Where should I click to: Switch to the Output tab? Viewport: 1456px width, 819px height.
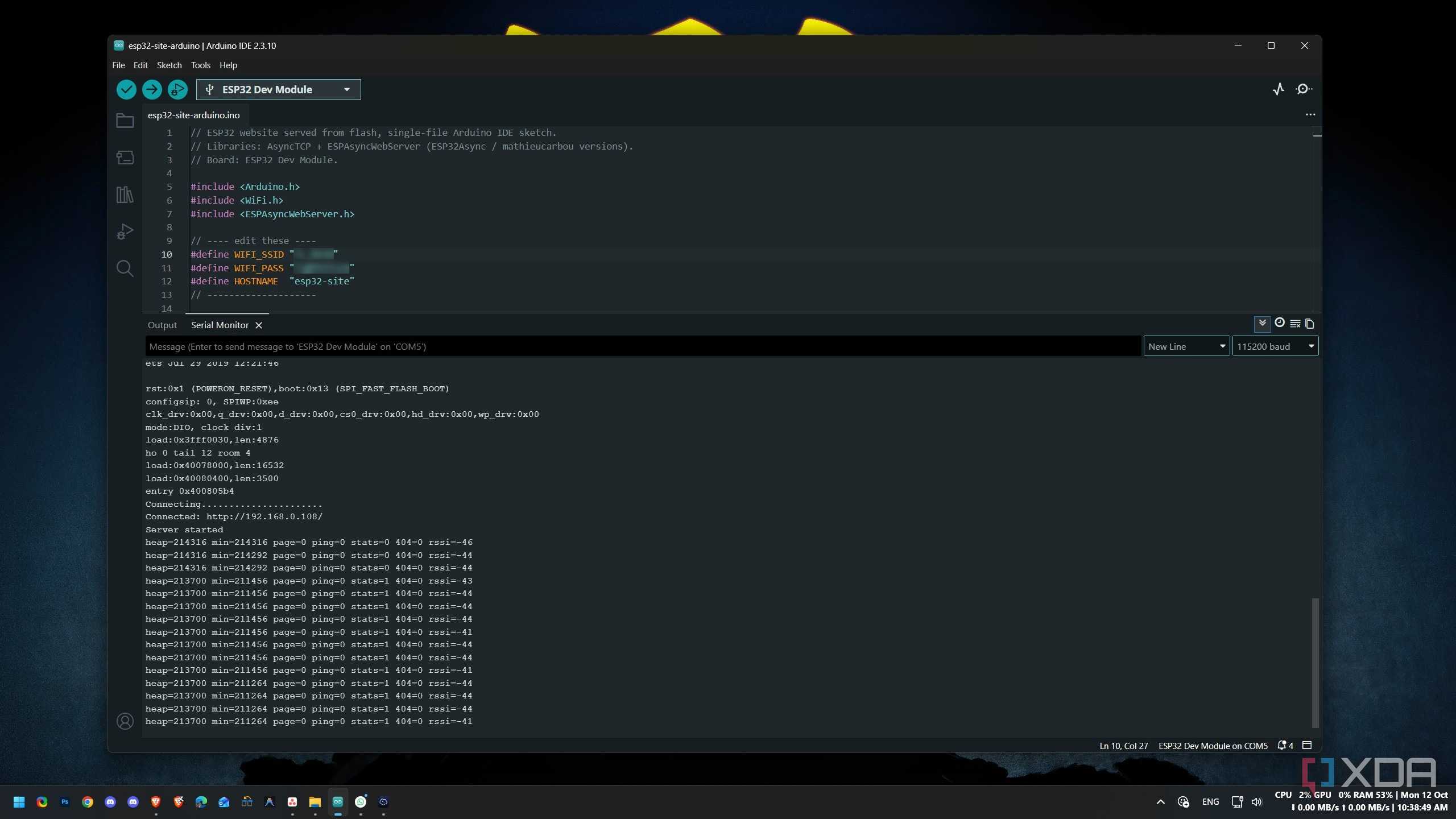(x=162, y=325)
